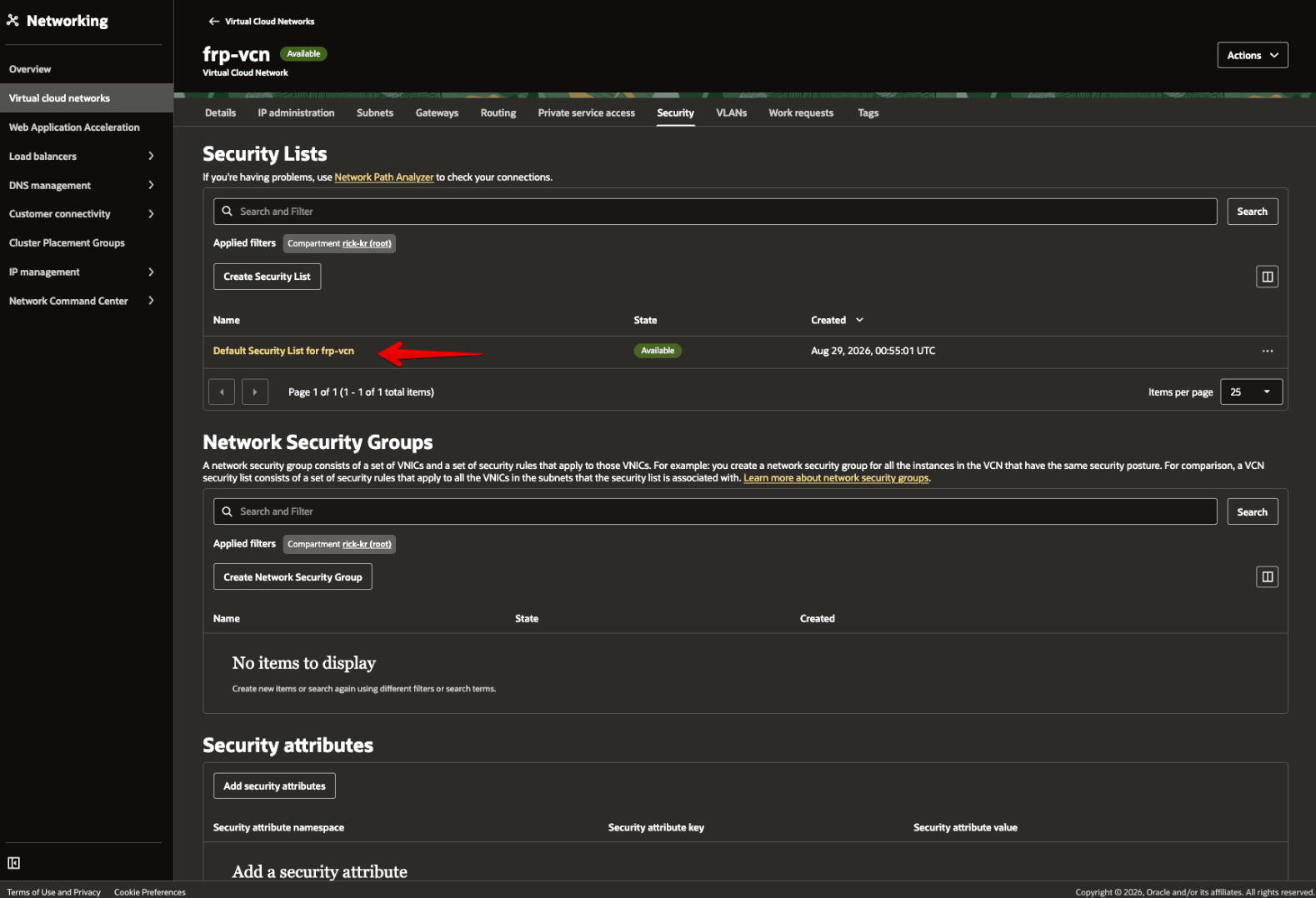Open Learn more about network security groups link
The image size is (1316, 898).
[836, 478]
